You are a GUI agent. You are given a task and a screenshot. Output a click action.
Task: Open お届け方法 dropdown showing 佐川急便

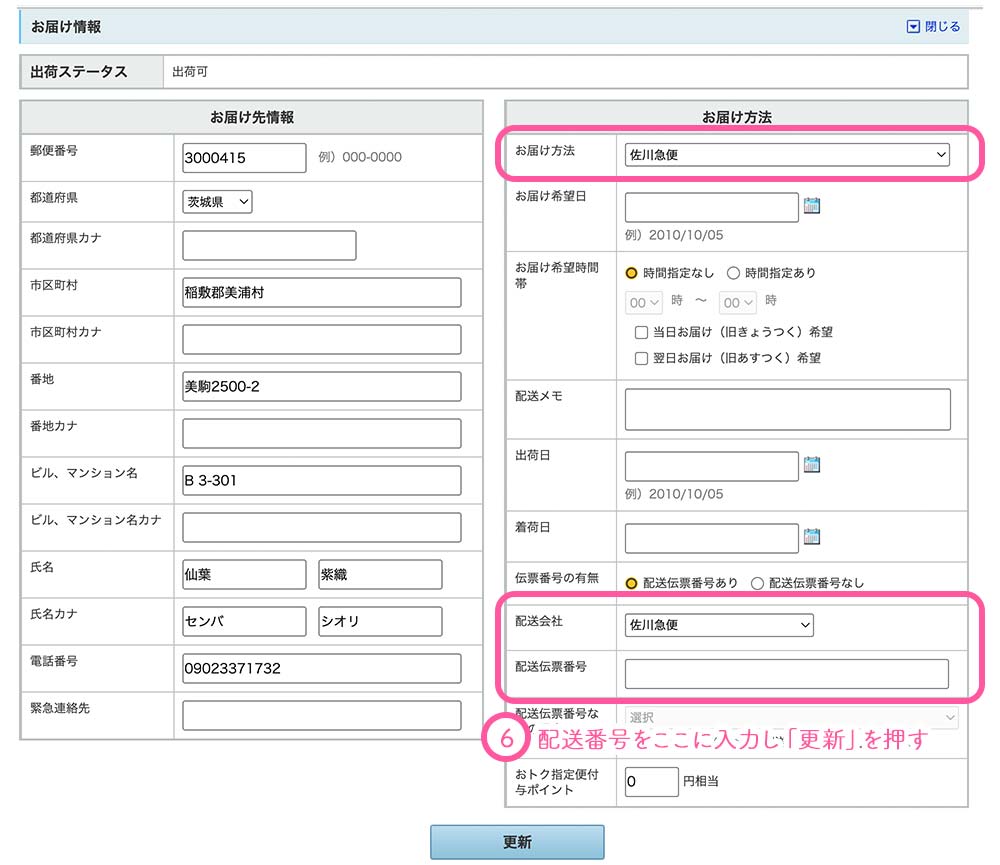[787, 155]
